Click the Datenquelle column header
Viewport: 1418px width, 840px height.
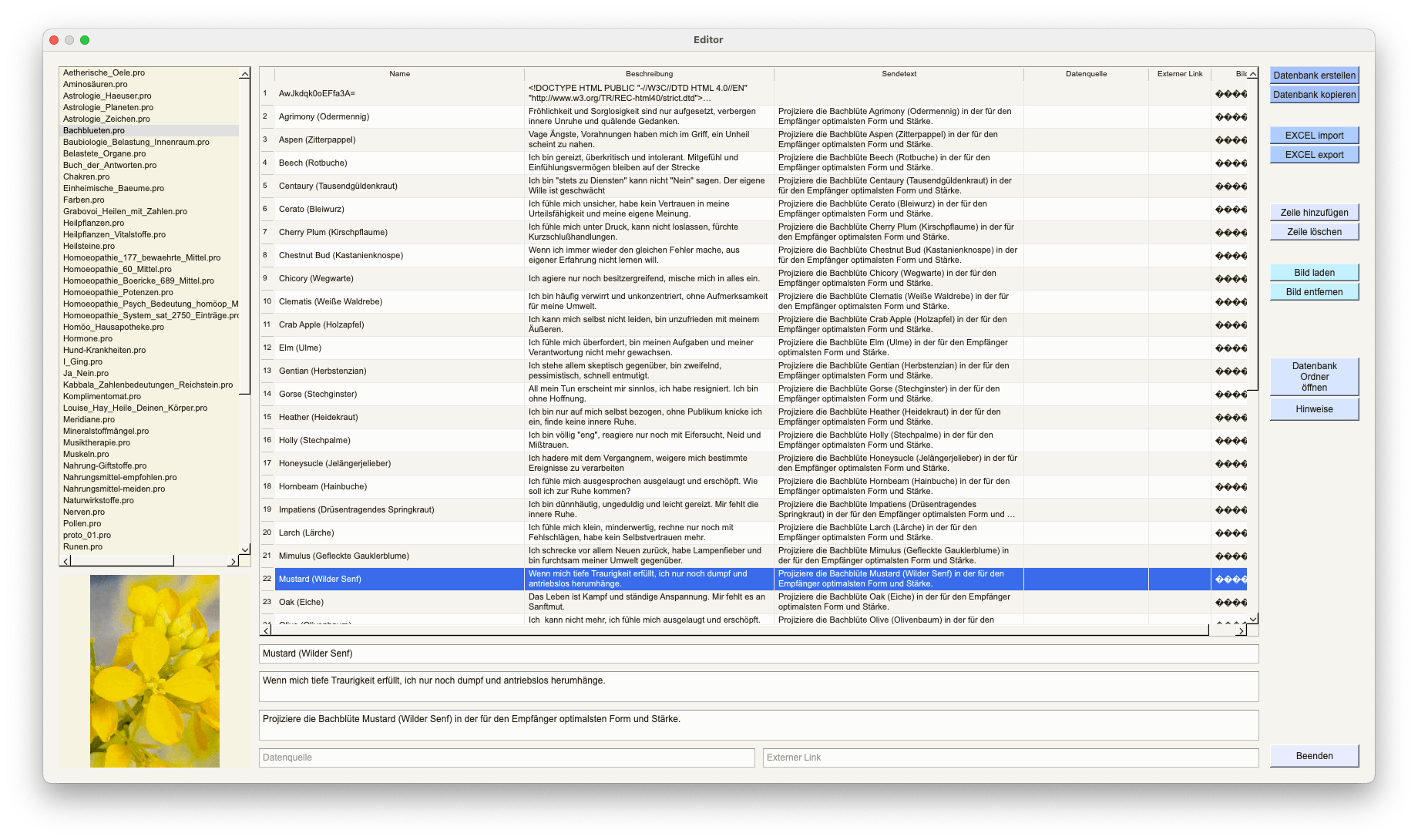[1086, 74]
